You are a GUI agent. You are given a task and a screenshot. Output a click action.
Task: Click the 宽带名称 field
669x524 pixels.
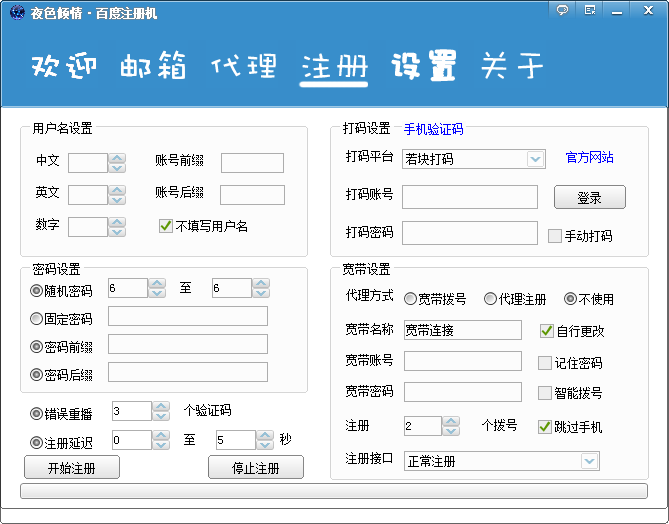pyautogui.click(x=463, y=330)
